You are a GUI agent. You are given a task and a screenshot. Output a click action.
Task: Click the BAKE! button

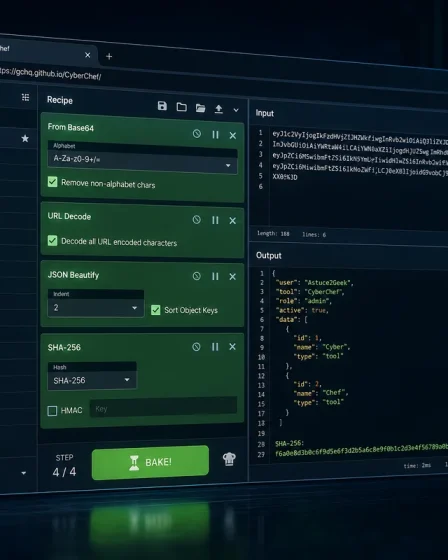(150, 462)
